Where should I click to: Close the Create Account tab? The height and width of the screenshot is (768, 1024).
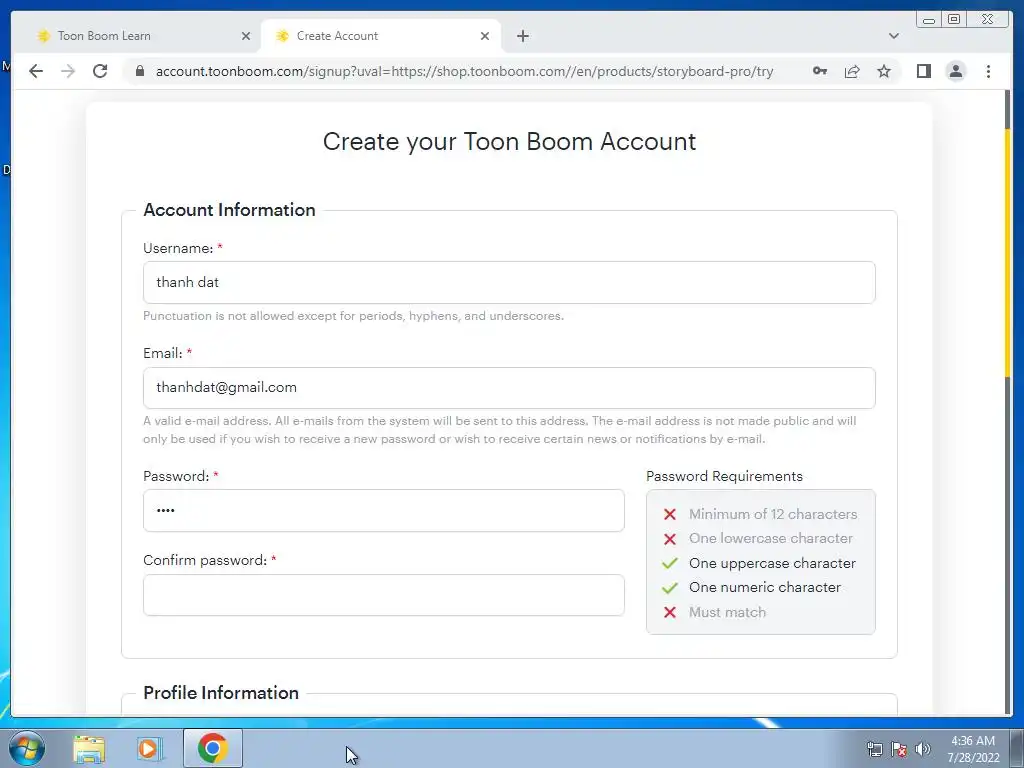click(485, 36)
